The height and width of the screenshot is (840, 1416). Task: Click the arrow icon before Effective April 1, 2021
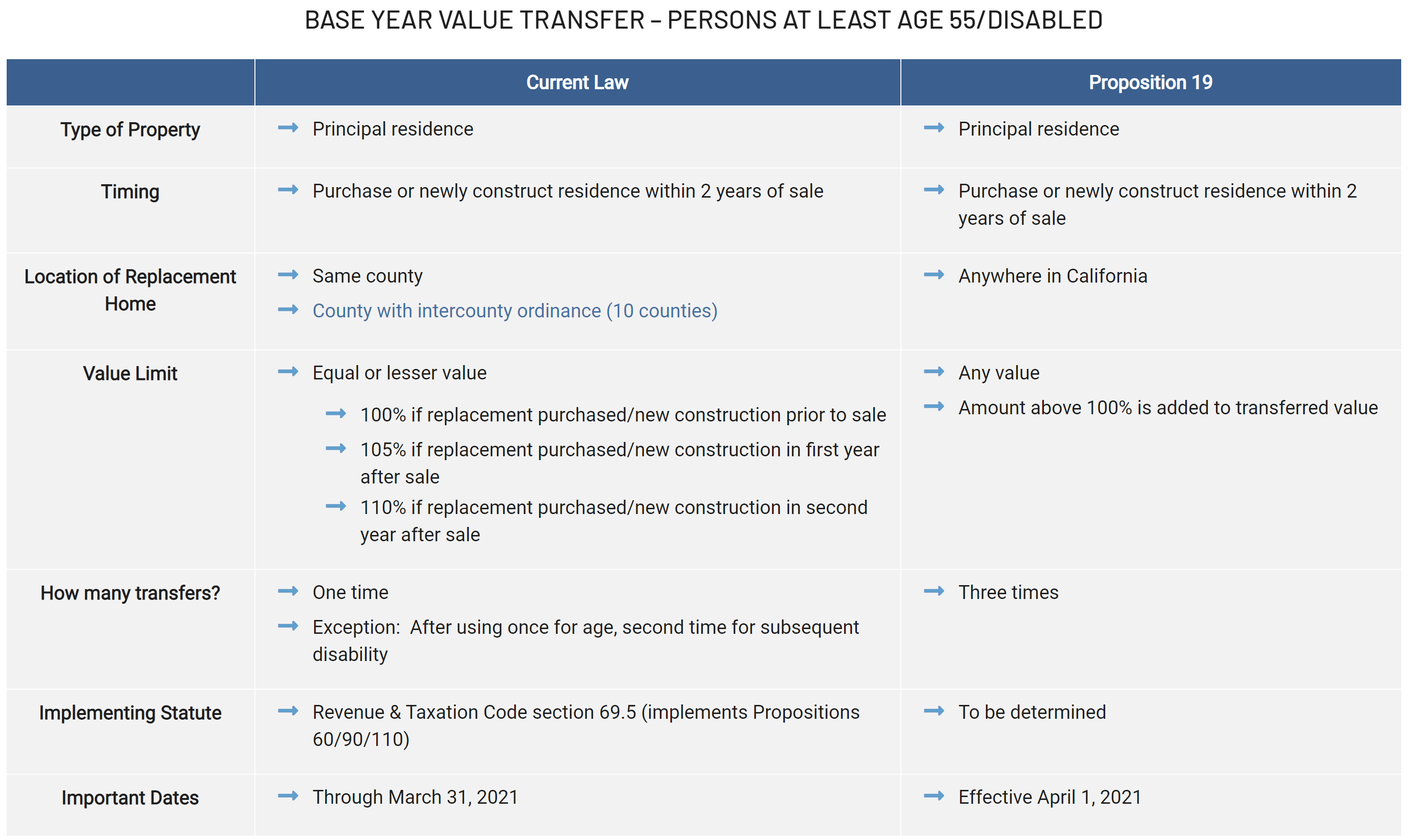[934, 797]
